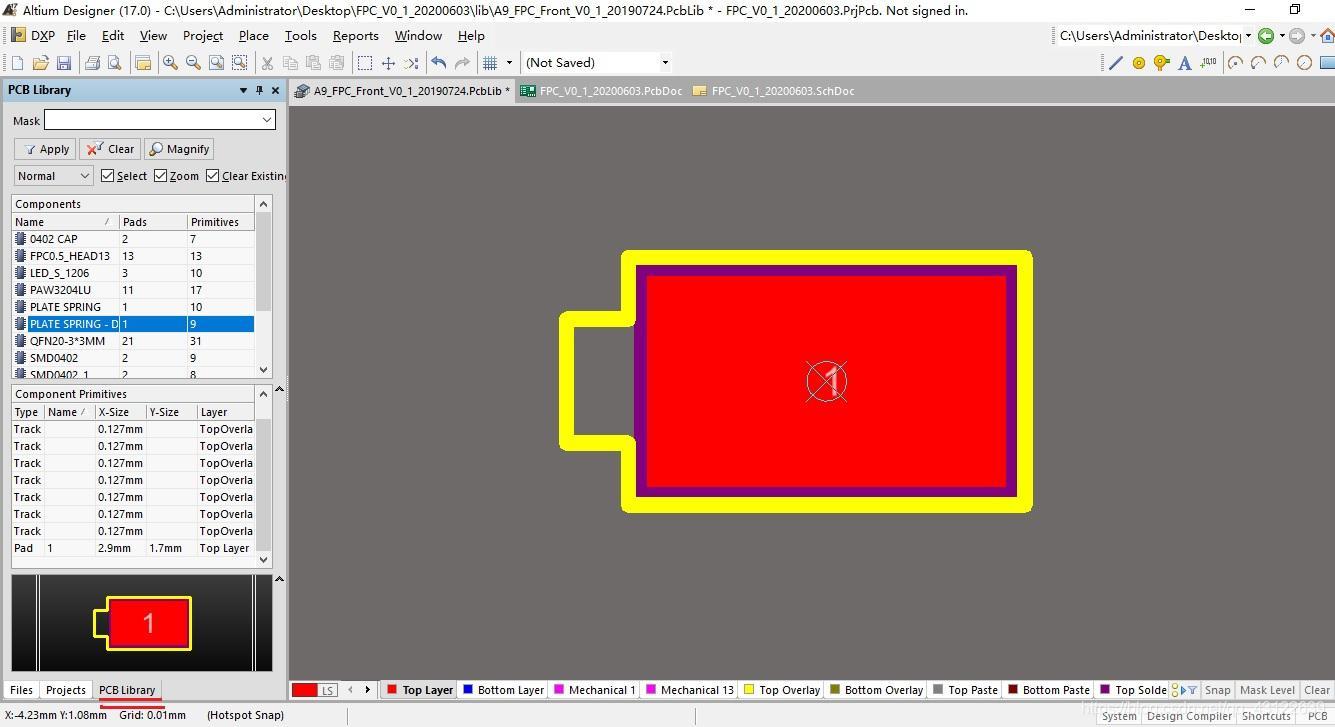
Task: Open the (Not Saved) view dropdown
Action: click(665, 63)
